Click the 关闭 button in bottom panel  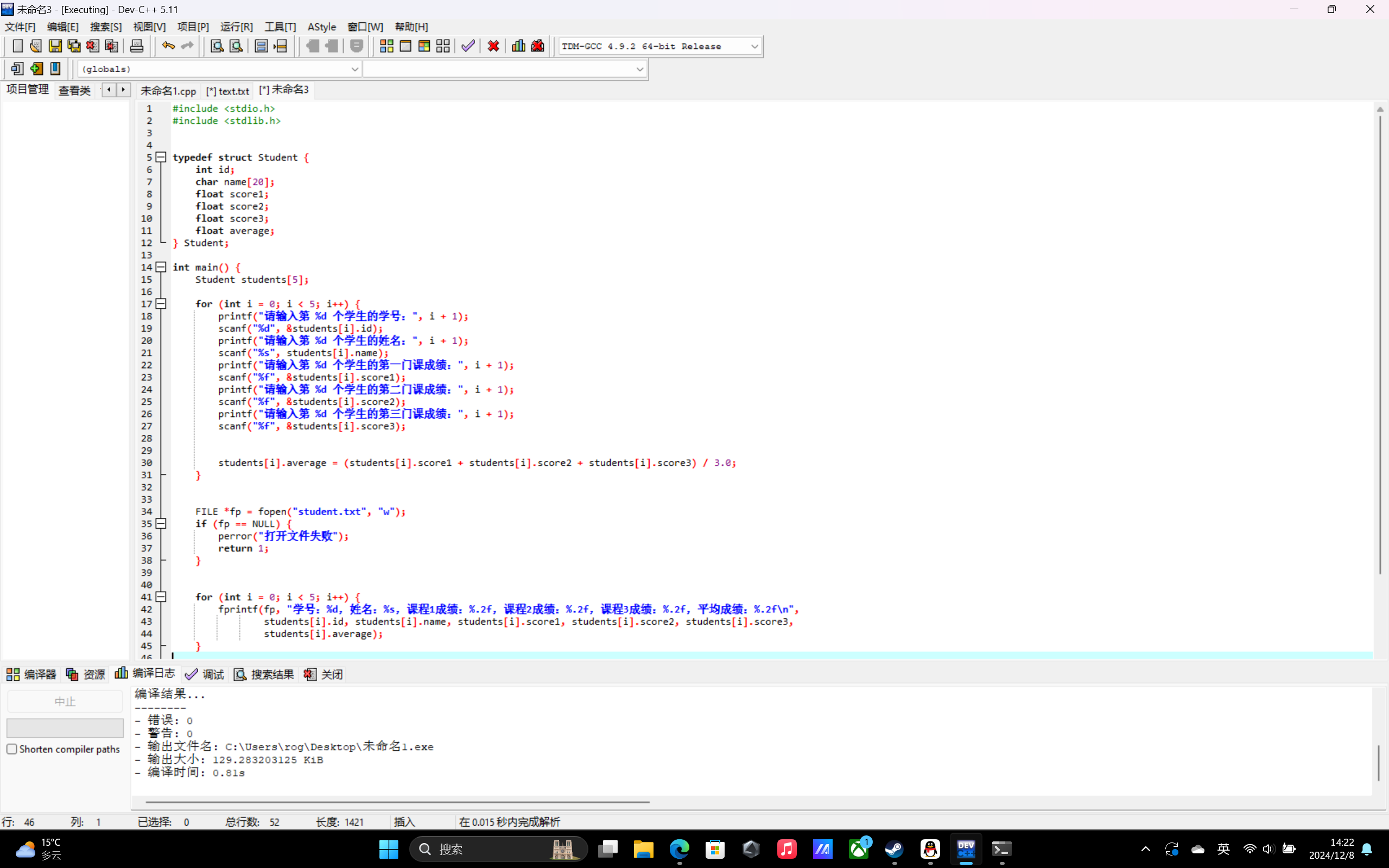pos(324,674)
